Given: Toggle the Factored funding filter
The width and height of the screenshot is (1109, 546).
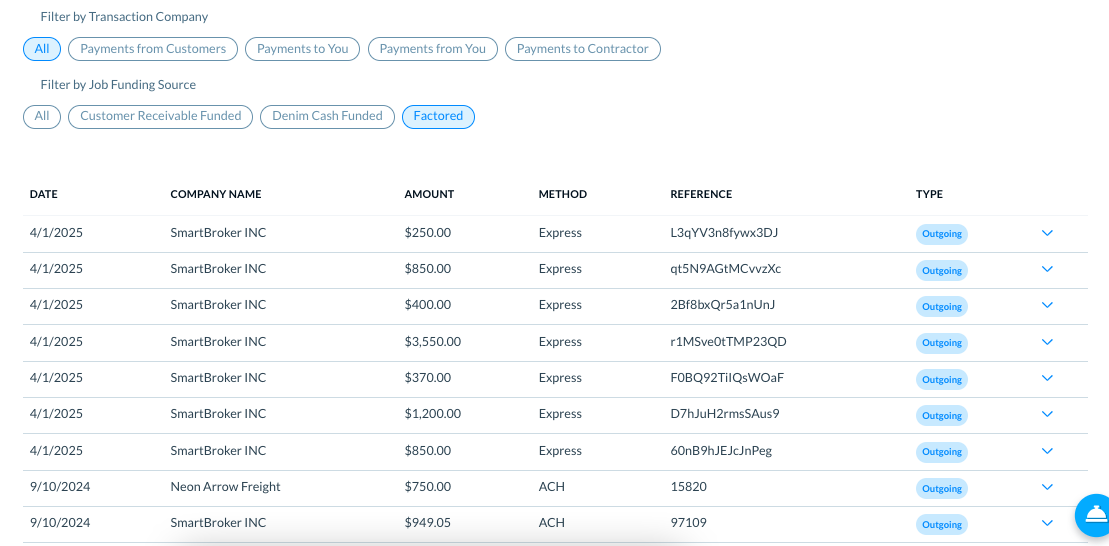Looking at the screenshot, I should [438, 117].
